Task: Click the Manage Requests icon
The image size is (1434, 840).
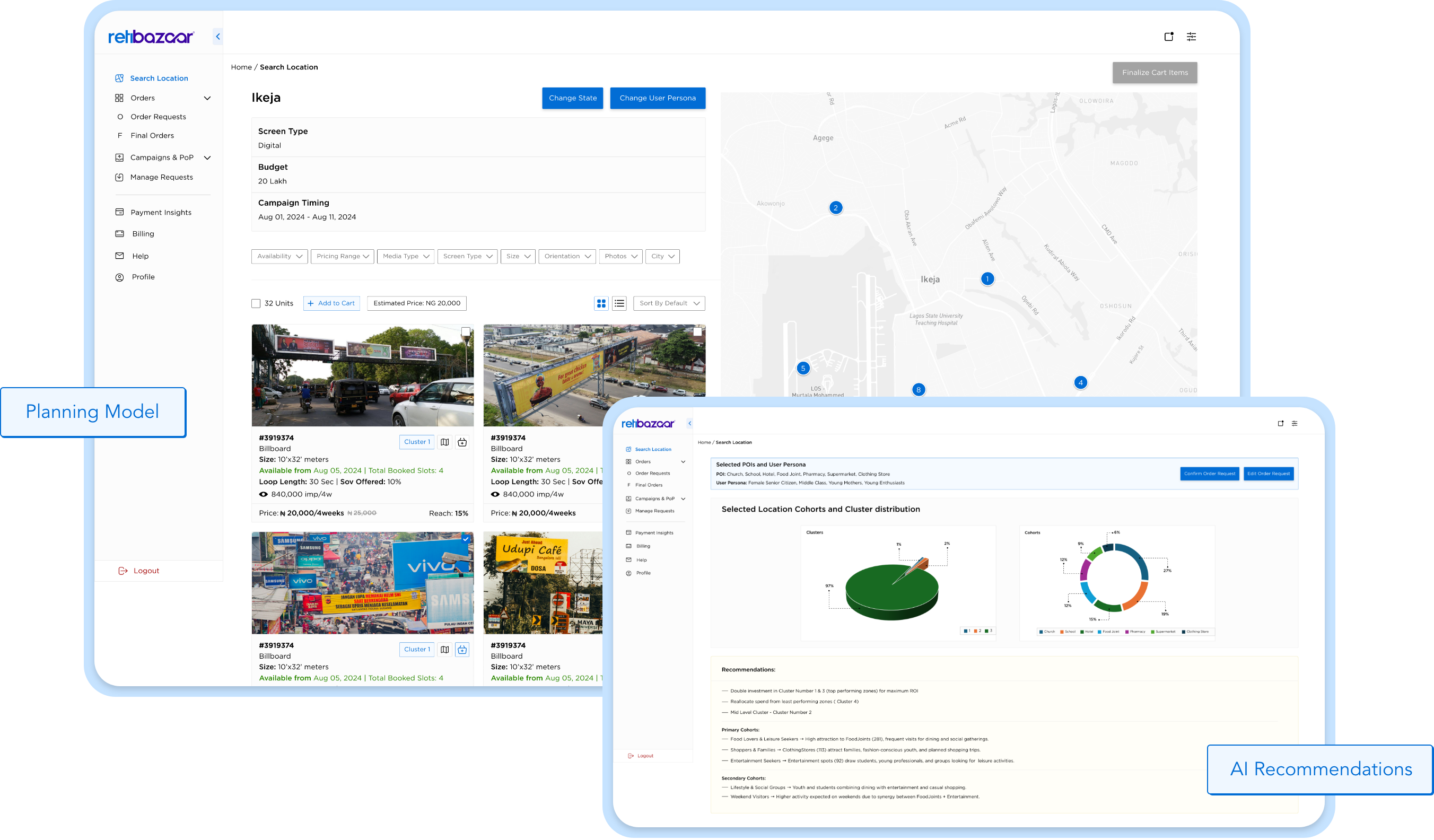Action: click(x=119, y=178)
